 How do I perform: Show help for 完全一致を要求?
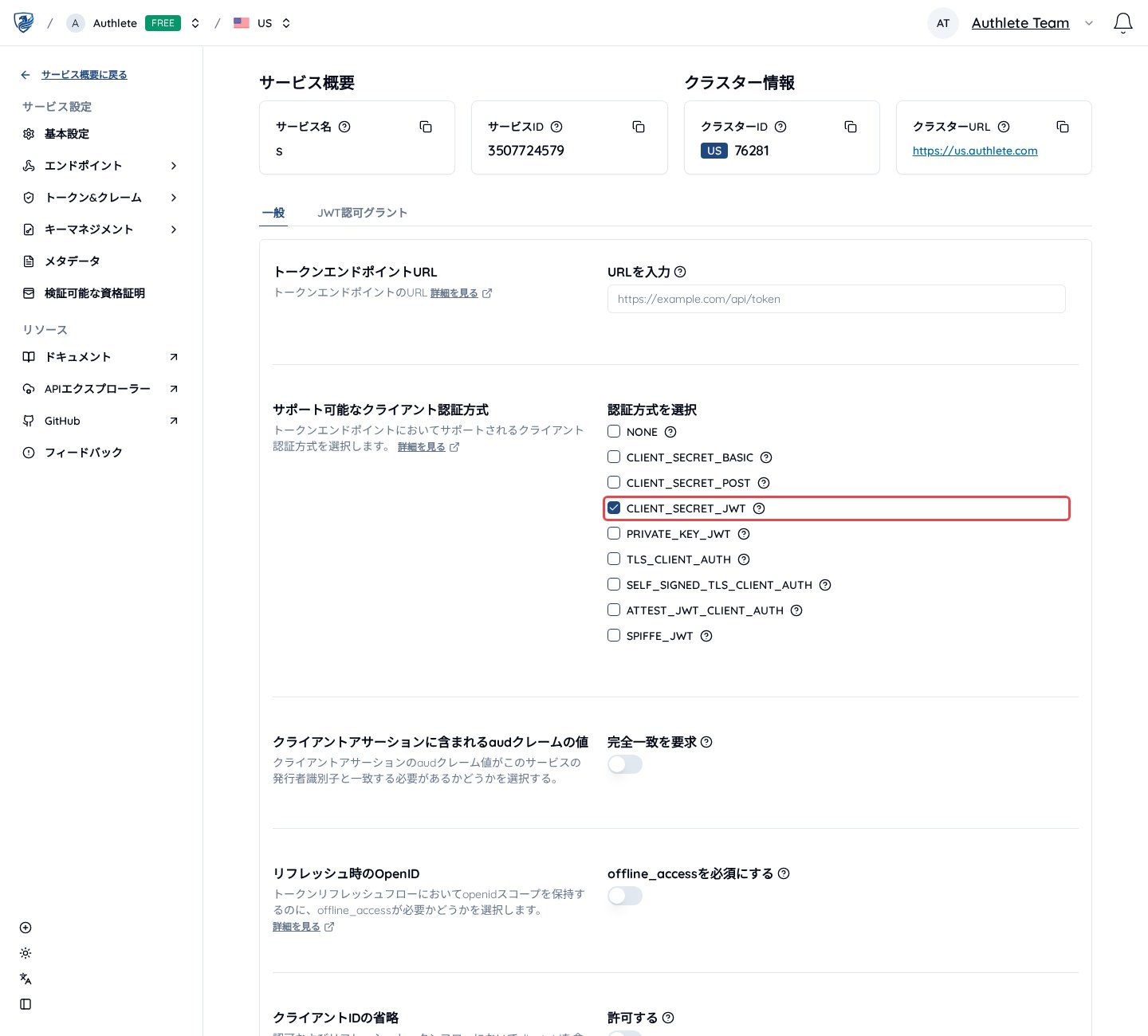706,742
